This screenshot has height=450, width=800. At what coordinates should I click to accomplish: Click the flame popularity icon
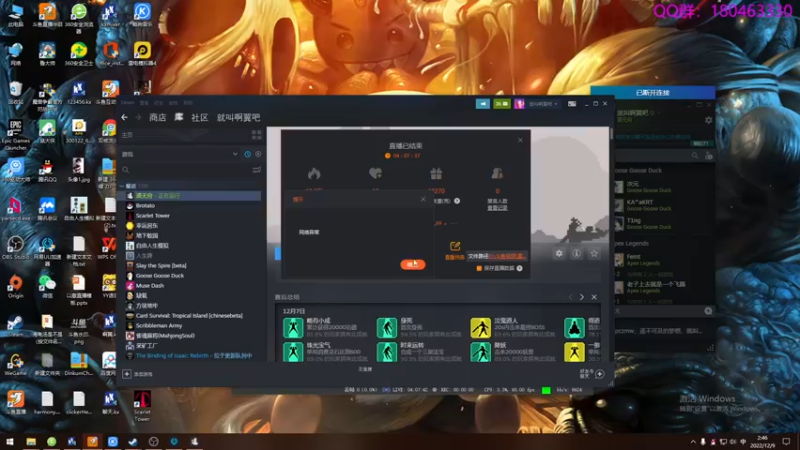(x=314, y=173)
